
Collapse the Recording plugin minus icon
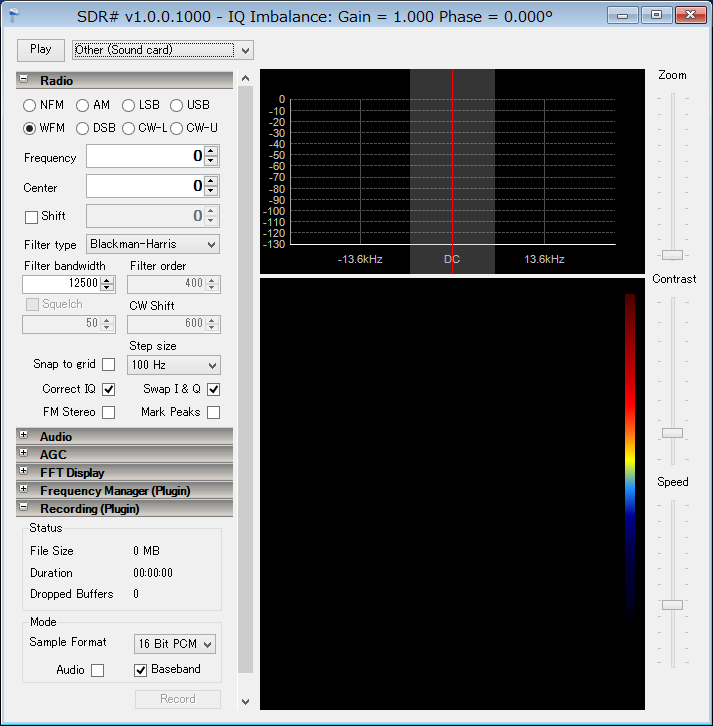click(x=24, y=508)
